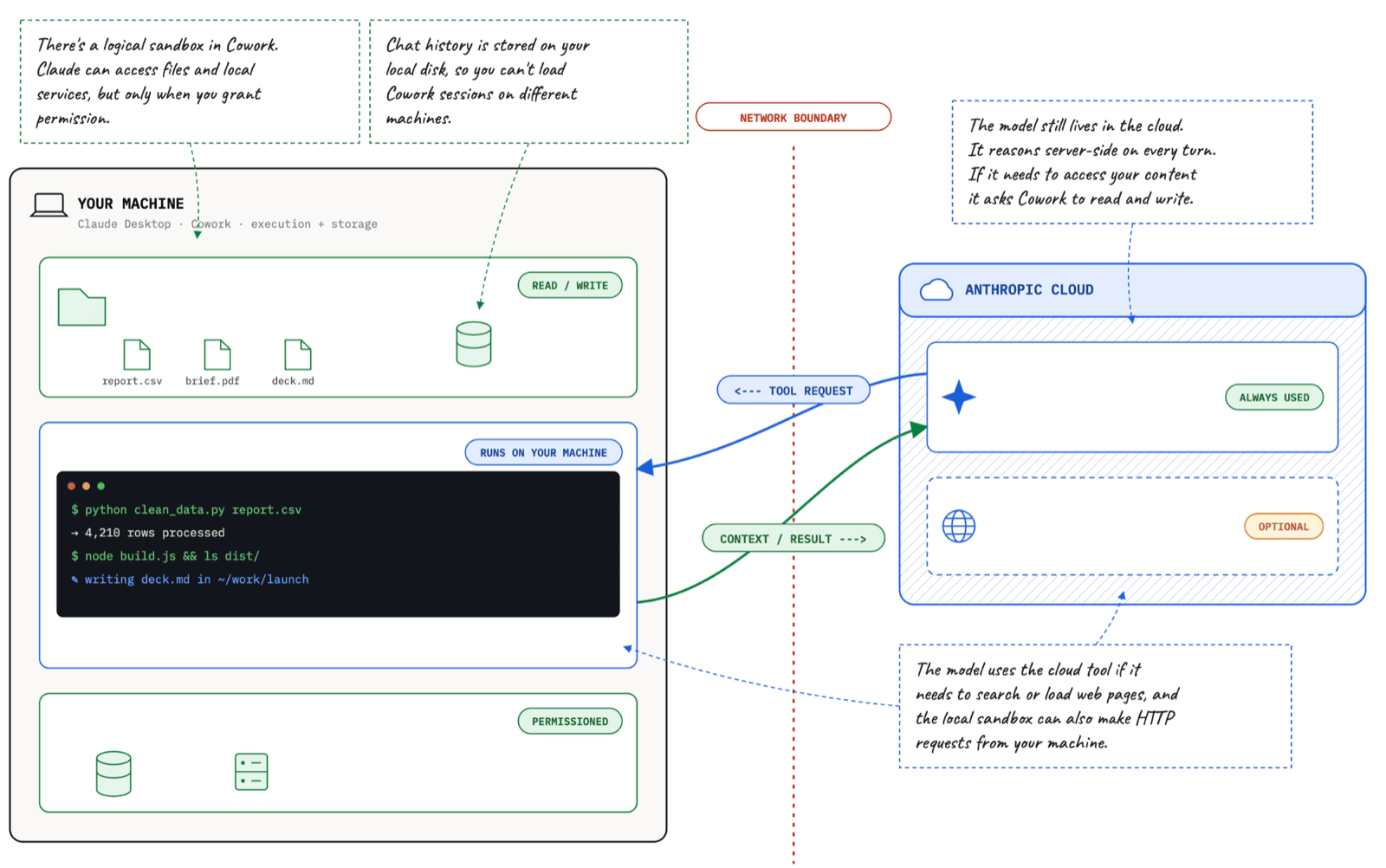Click the laptop icon beside YOUR MACHINE
1386x868 pixels.
49,205
